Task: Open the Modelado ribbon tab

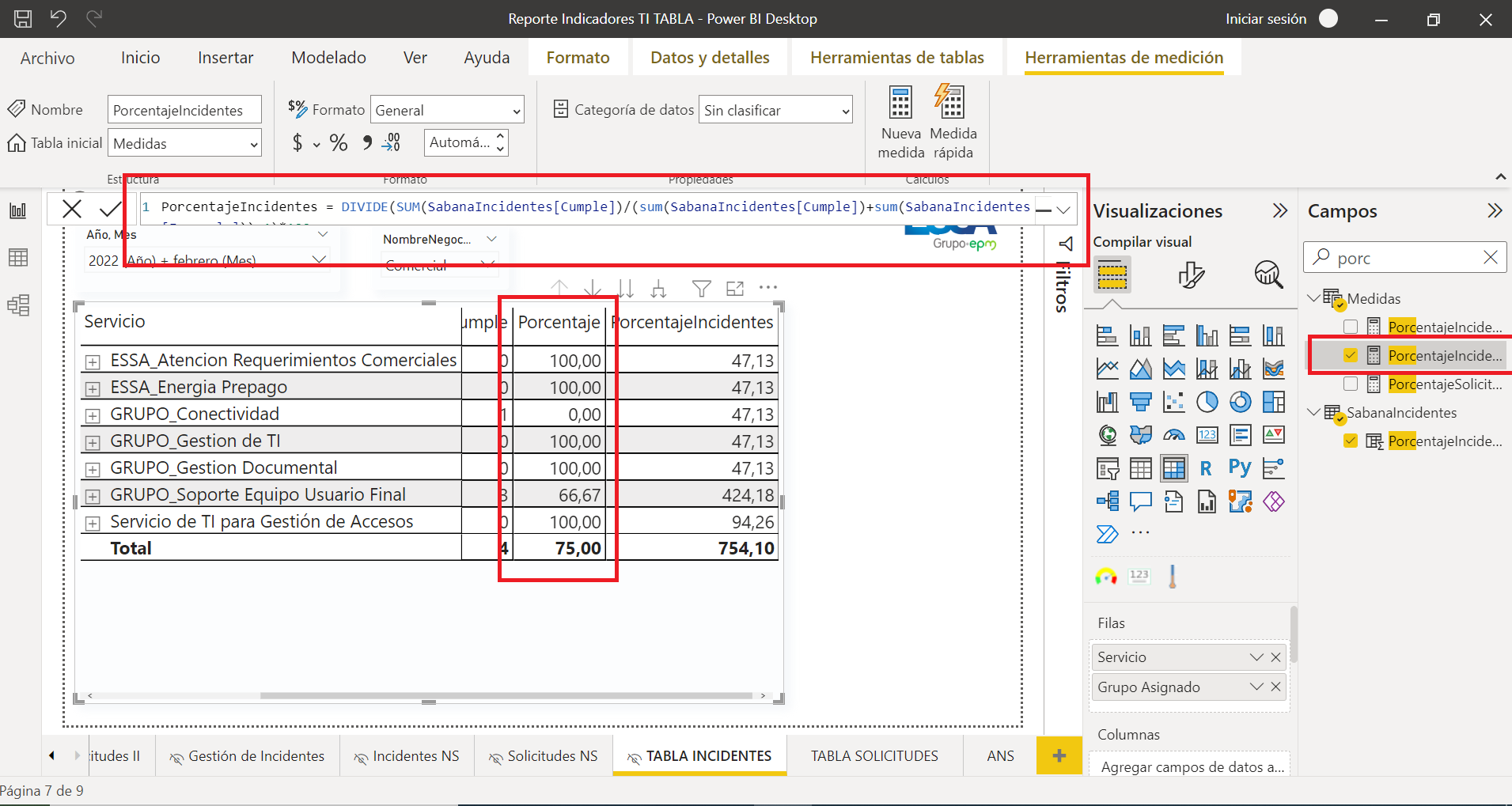Action: click(328, 58)
